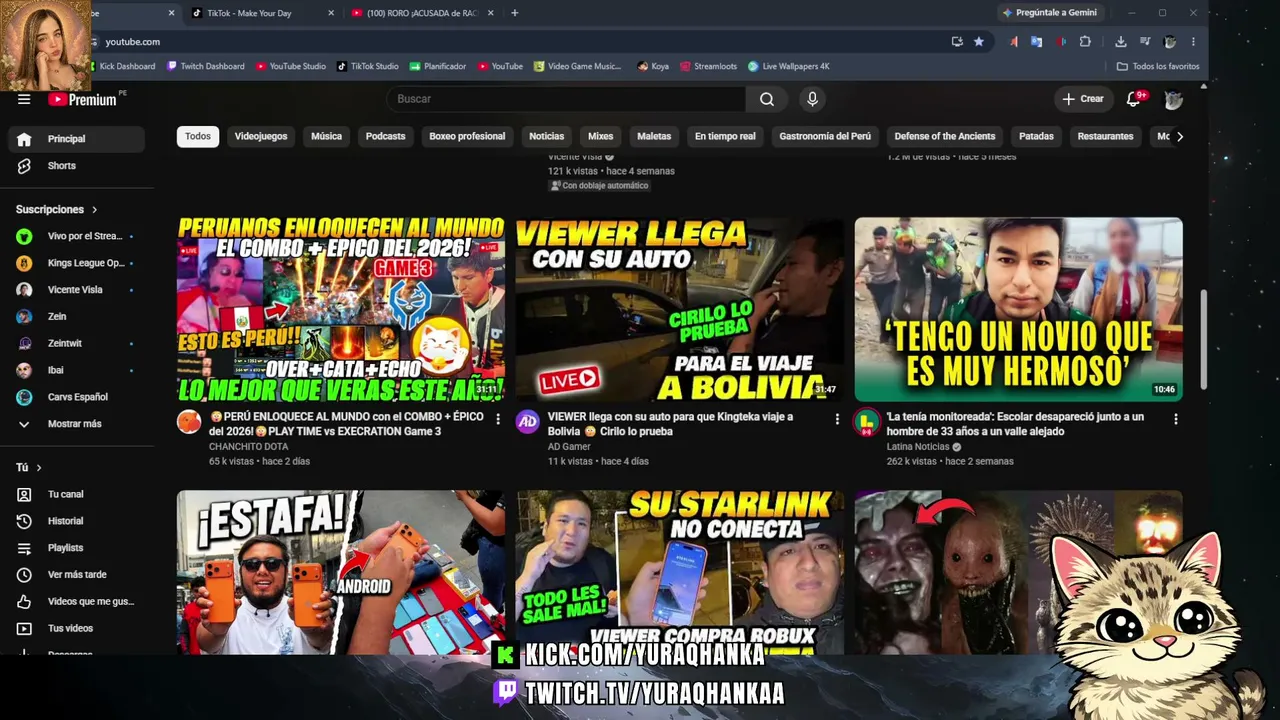Expand Mostrar más subscriptions
1280x720 pixels.
76,424
